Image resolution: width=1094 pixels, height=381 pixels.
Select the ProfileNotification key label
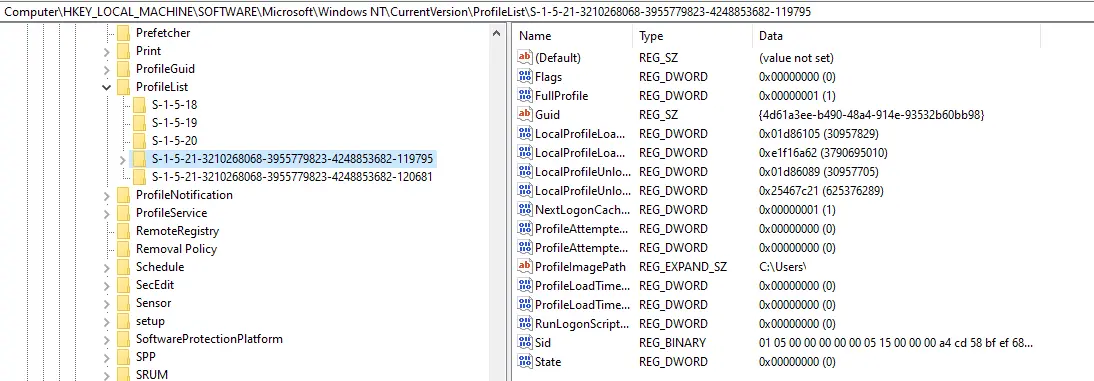tap(184, 195)
